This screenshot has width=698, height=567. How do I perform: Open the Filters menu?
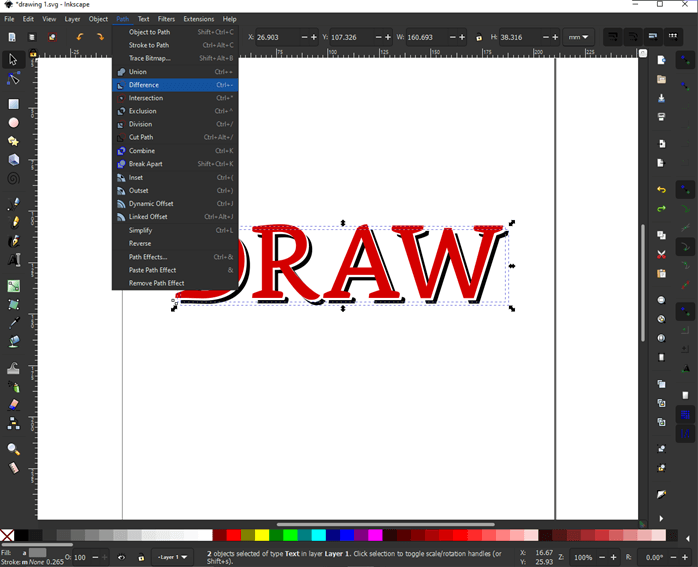pyautogui.click(x=166, y=19)
